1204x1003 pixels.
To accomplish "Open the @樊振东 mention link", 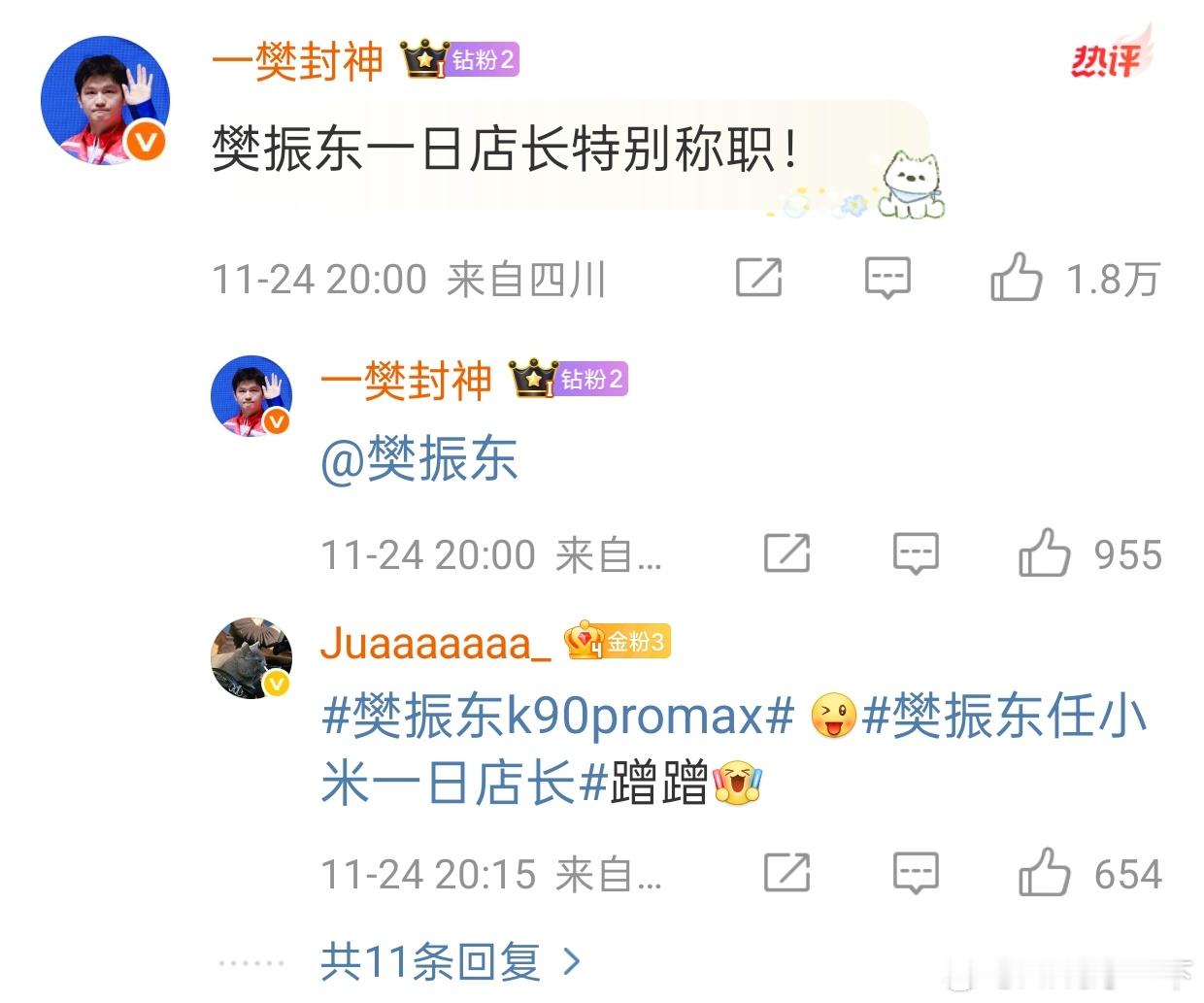I will (x=418, y=459).
